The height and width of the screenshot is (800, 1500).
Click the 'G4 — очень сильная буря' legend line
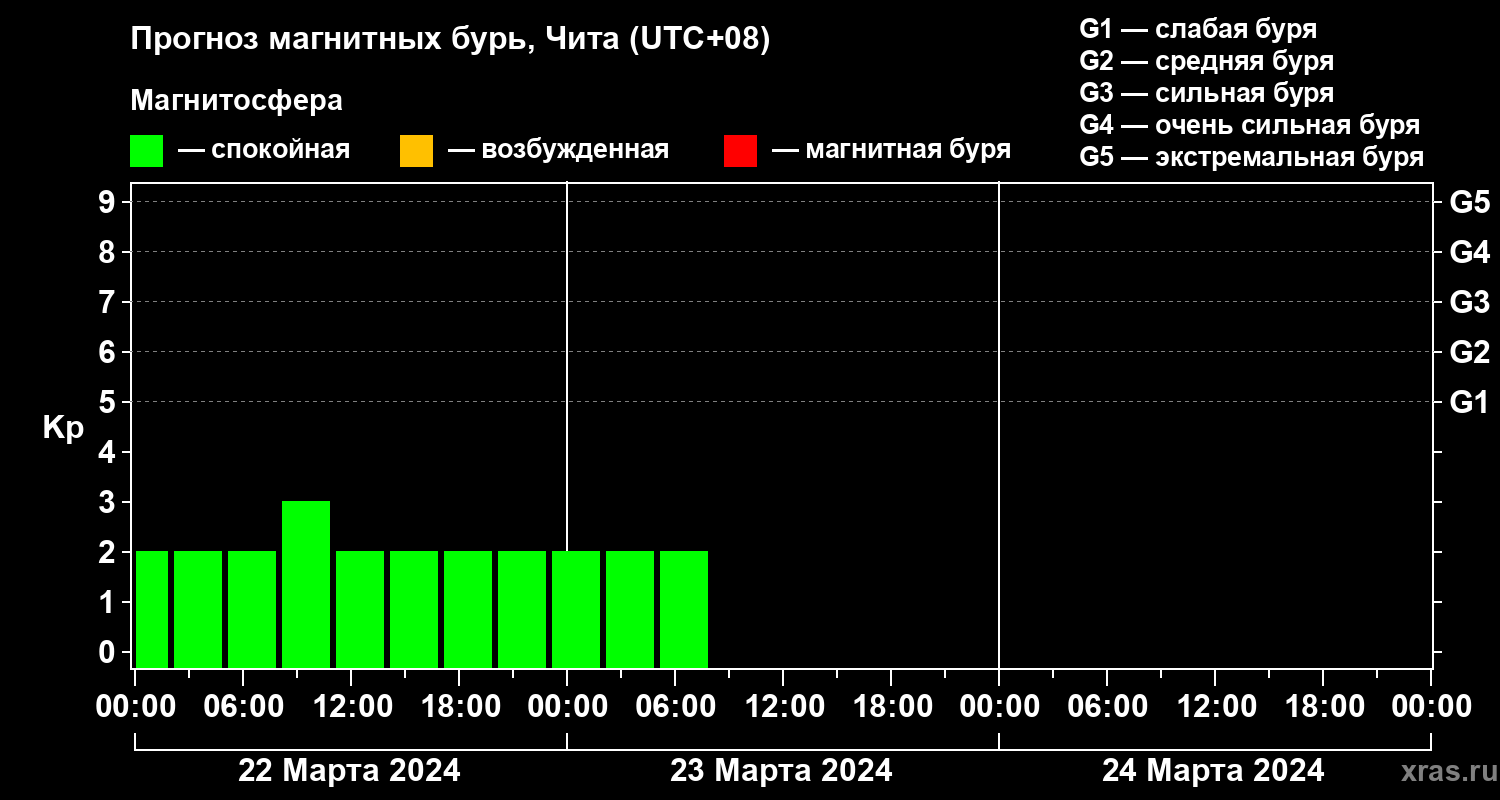point(1250,125)
